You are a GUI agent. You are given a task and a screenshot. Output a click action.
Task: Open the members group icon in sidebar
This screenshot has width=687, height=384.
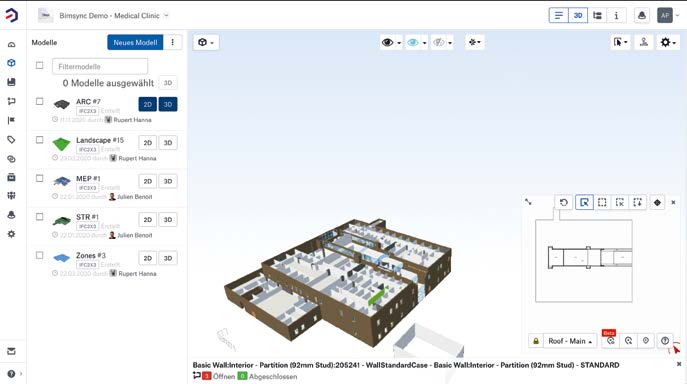point(11,196)
